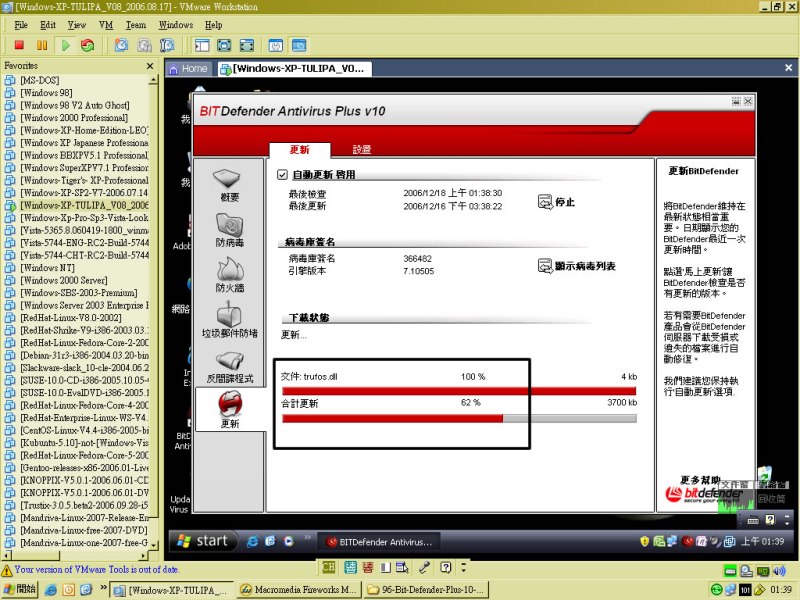Switch to Macromedia Fireworks in host taskbar

coord(298,590)
